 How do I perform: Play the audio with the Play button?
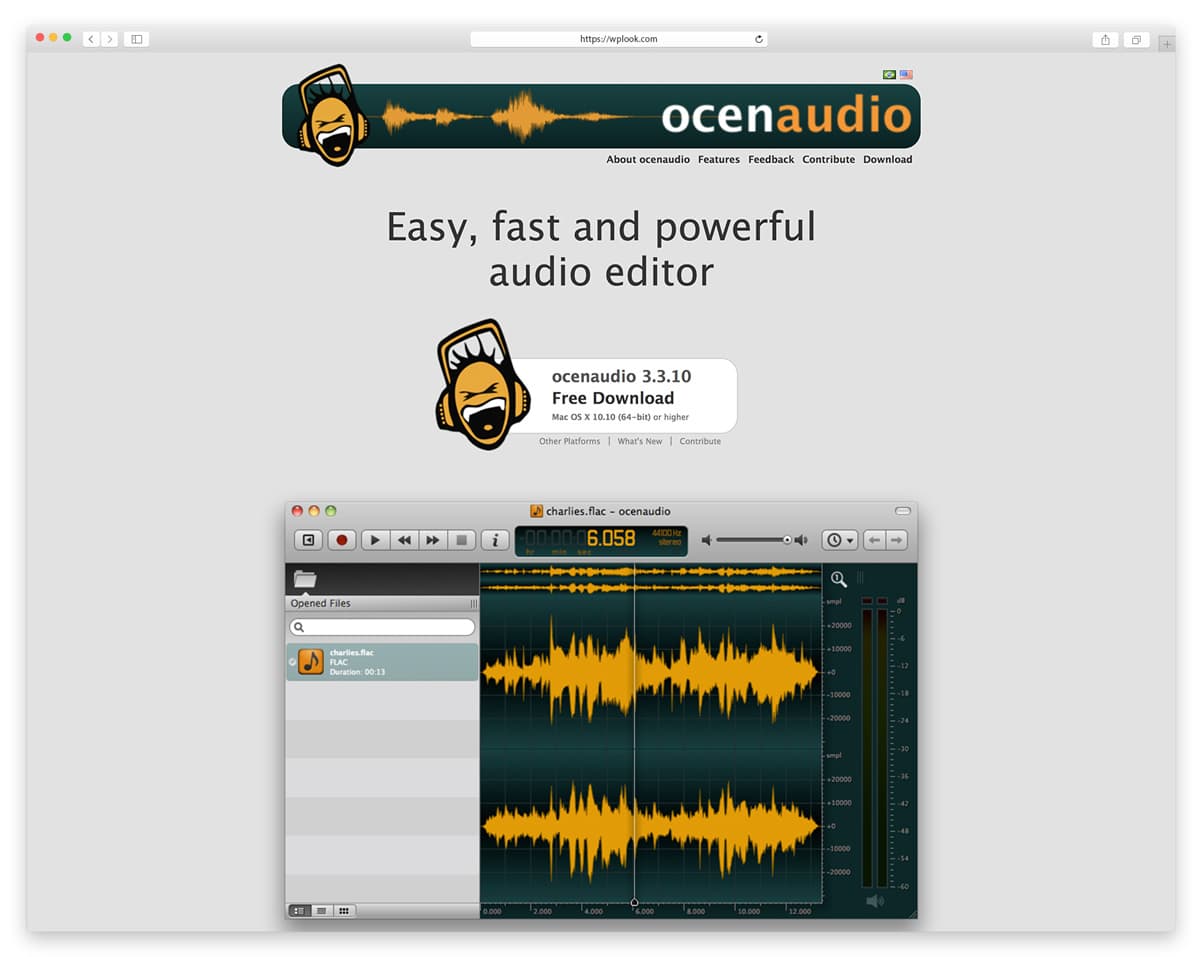click(375, 540)
